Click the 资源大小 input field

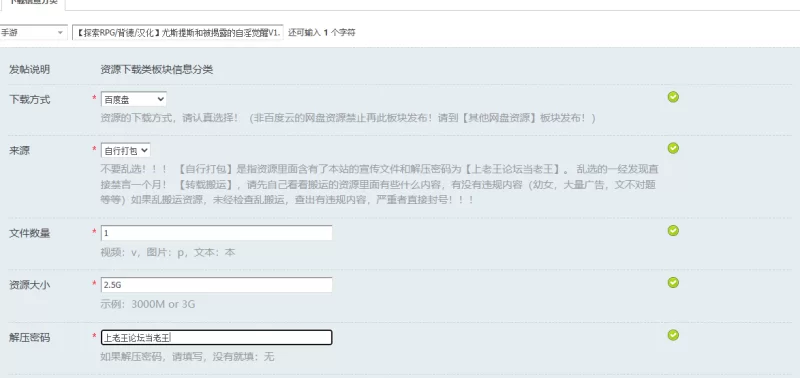[x=217, y=285]
